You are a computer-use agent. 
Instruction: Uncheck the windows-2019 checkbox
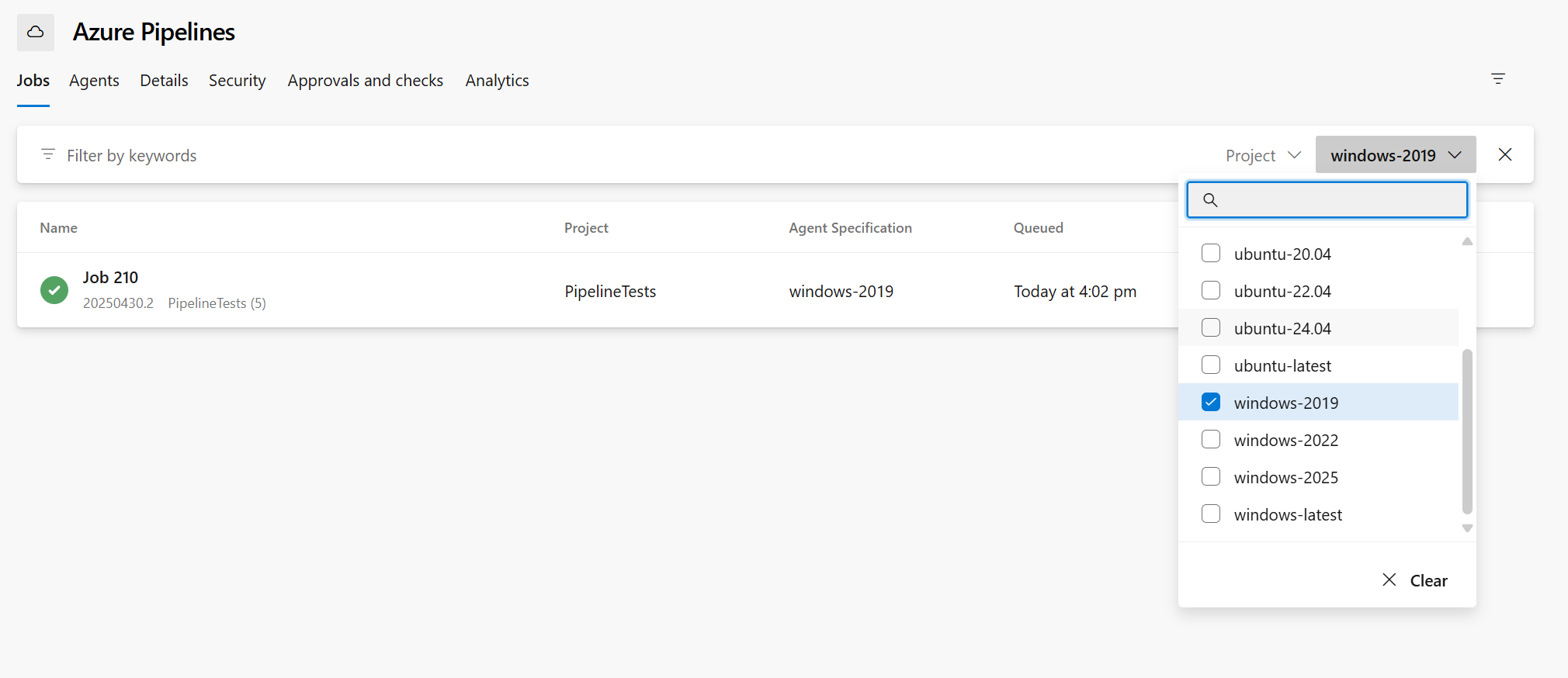coord(1211,403)
